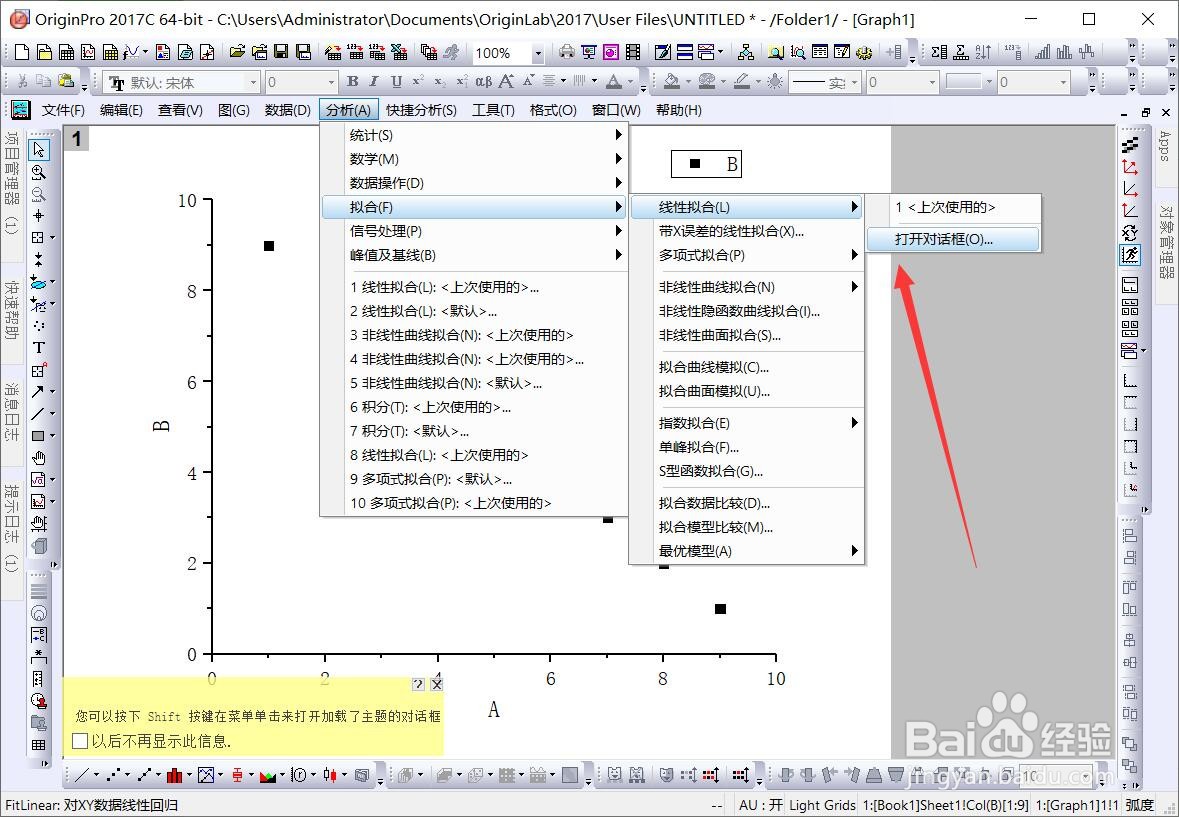
Task: Open the font size dropdown
Action: pyautogui.click(x=331, y=82)
